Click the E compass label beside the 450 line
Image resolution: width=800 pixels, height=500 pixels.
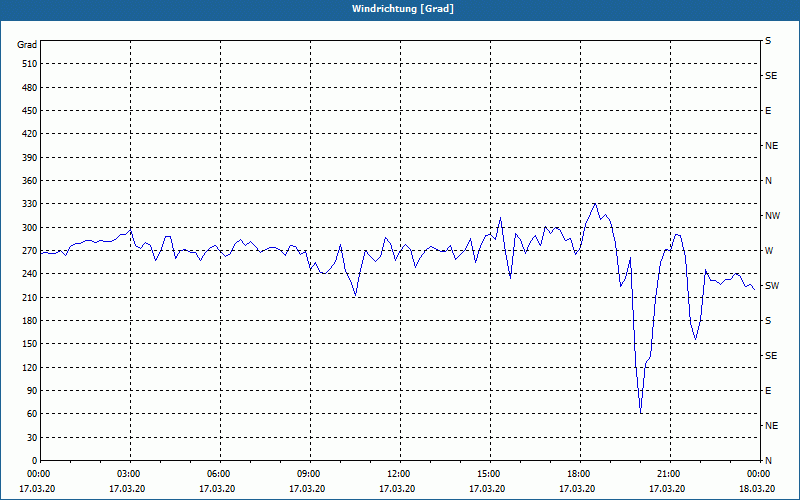(x=768, y=111)
